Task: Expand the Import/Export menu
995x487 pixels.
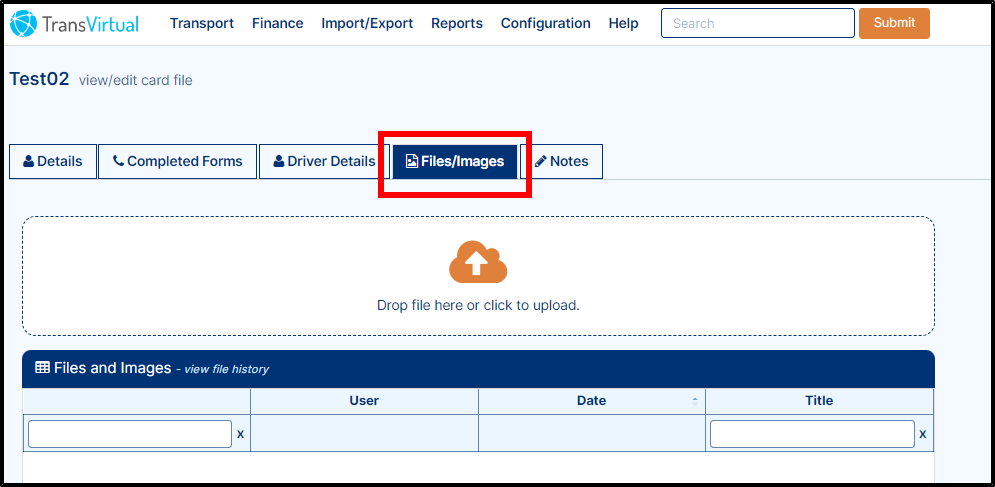Action: tap(367, 23)
